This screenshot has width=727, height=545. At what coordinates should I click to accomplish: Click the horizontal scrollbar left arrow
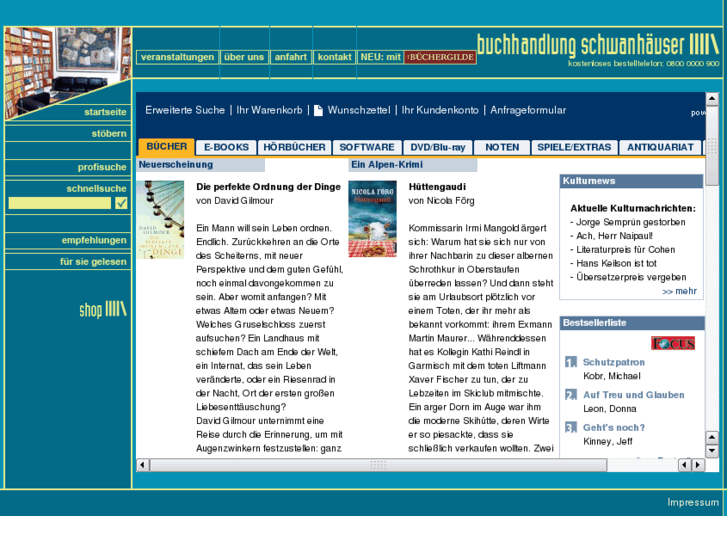click(x=143, y=465)
